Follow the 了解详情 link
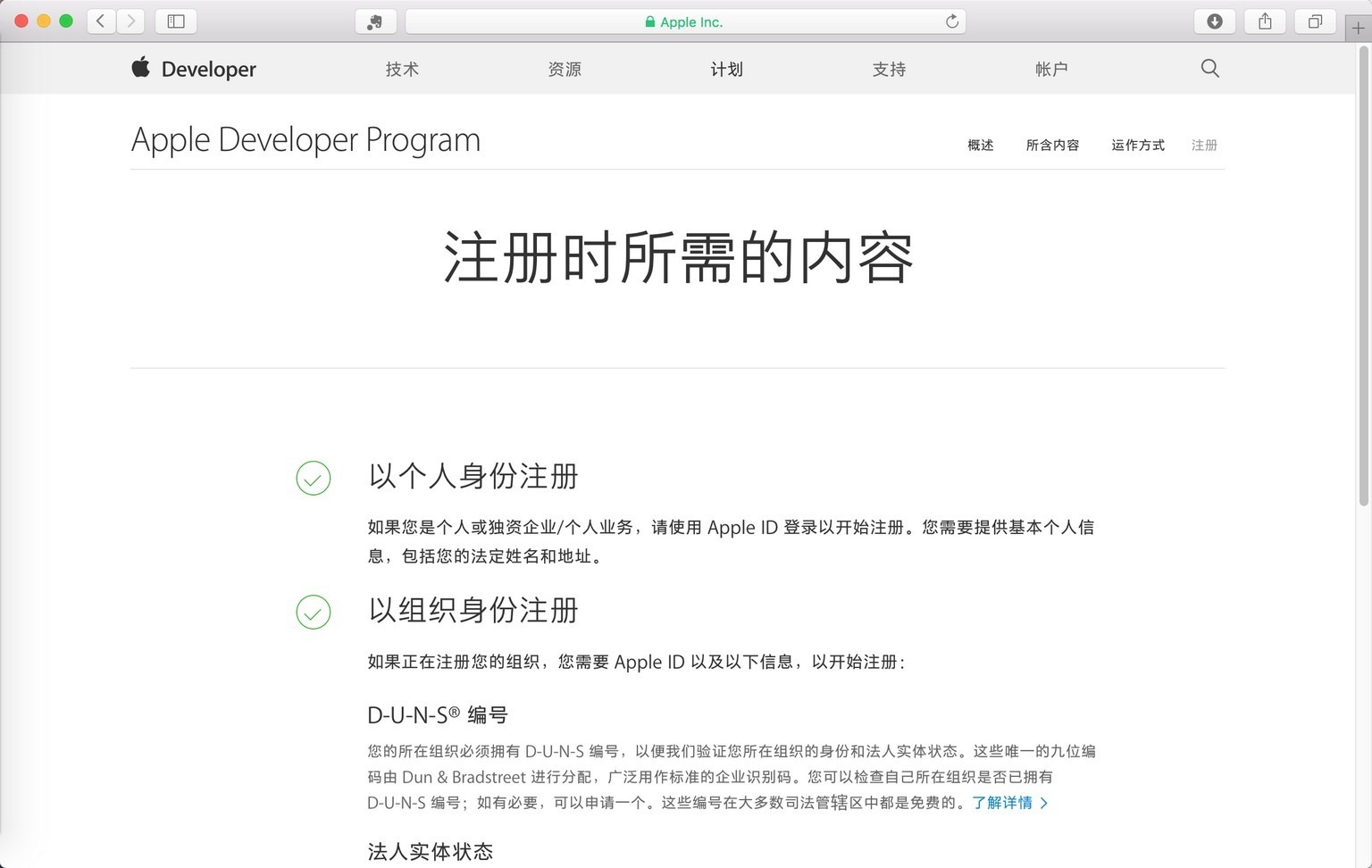Viewport: 1372px width, 868px height. point(1009,803)
